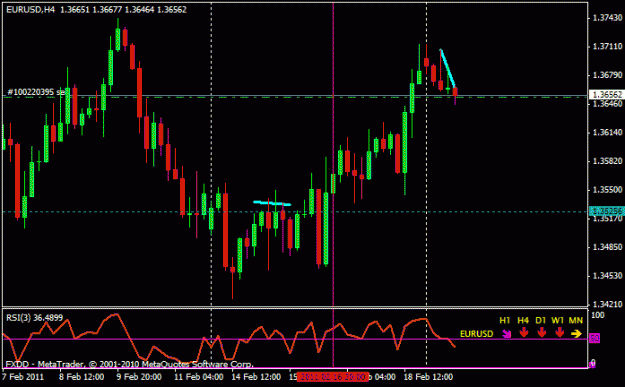Image resolution: width=625 pixels, height=387 pixels.
Task: Click the 9 Feb 20:00 date label
Action: [139, 377]
